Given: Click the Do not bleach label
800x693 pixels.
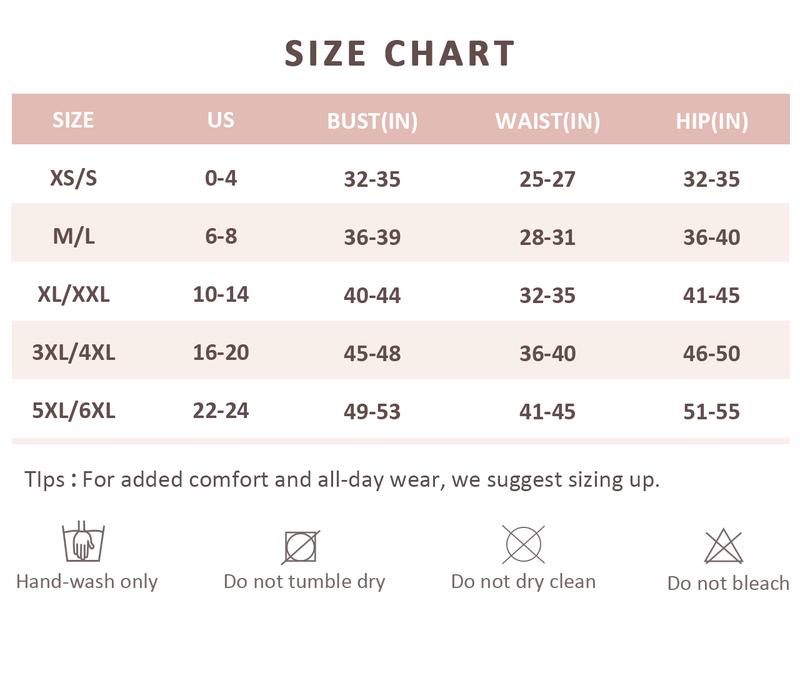Looking at the screenshot, I should tap(728, 583).
